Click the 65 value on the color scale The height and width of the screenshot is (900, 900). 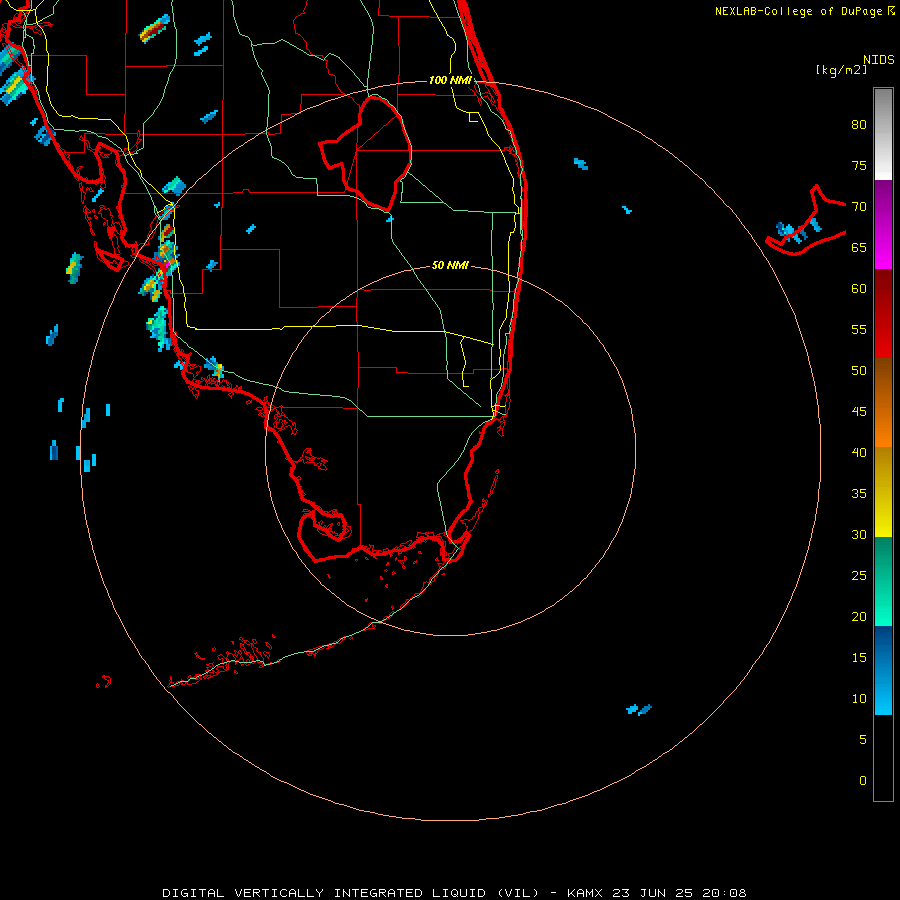pyautogui.click(x=859, y=247)
